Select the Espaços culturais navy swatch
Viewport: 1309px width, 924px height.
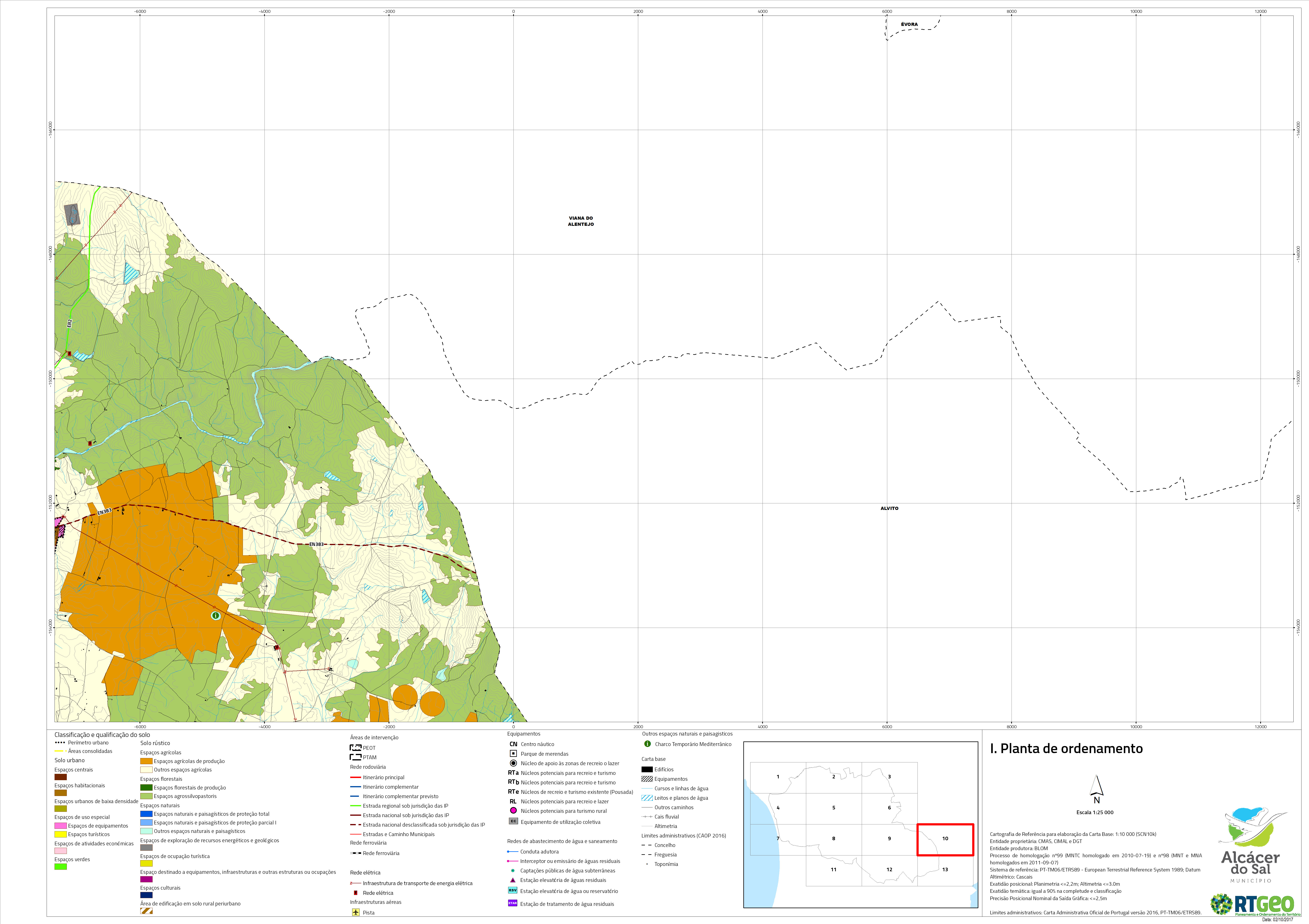pyautogui.click(x=146, y=895)
